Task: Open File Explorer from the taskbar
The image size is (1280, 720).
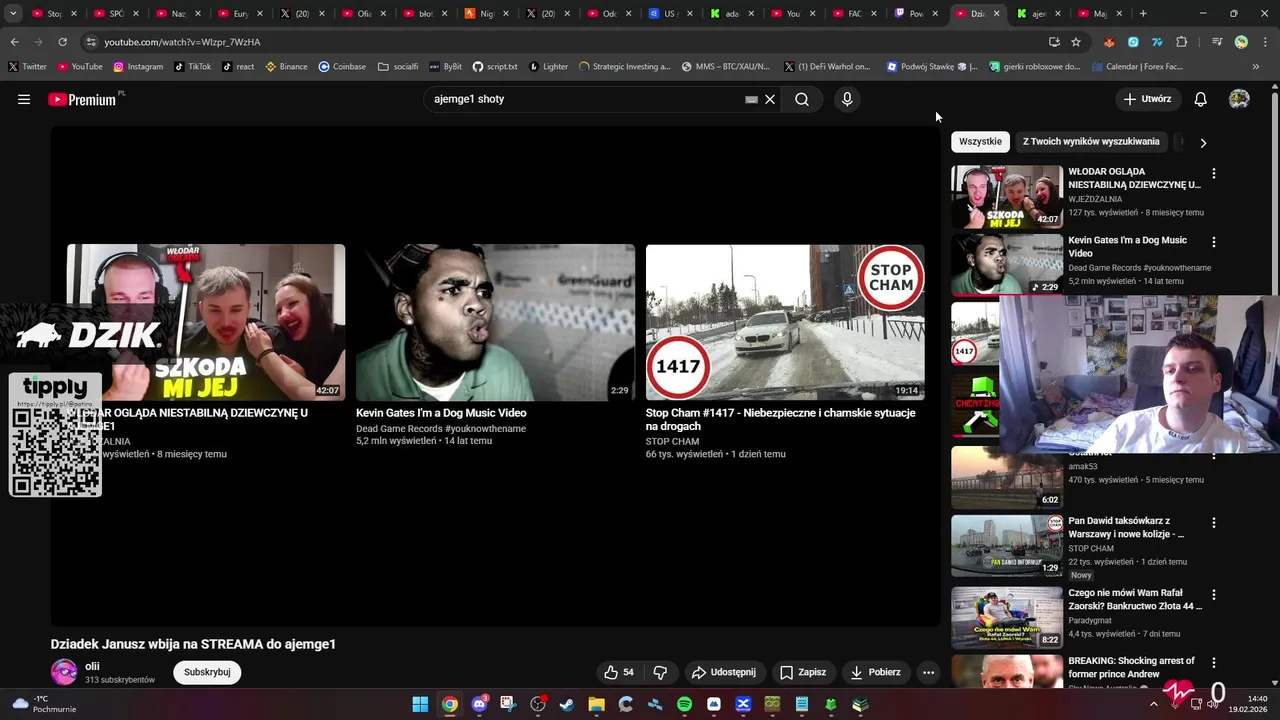Action: (596, 704)
